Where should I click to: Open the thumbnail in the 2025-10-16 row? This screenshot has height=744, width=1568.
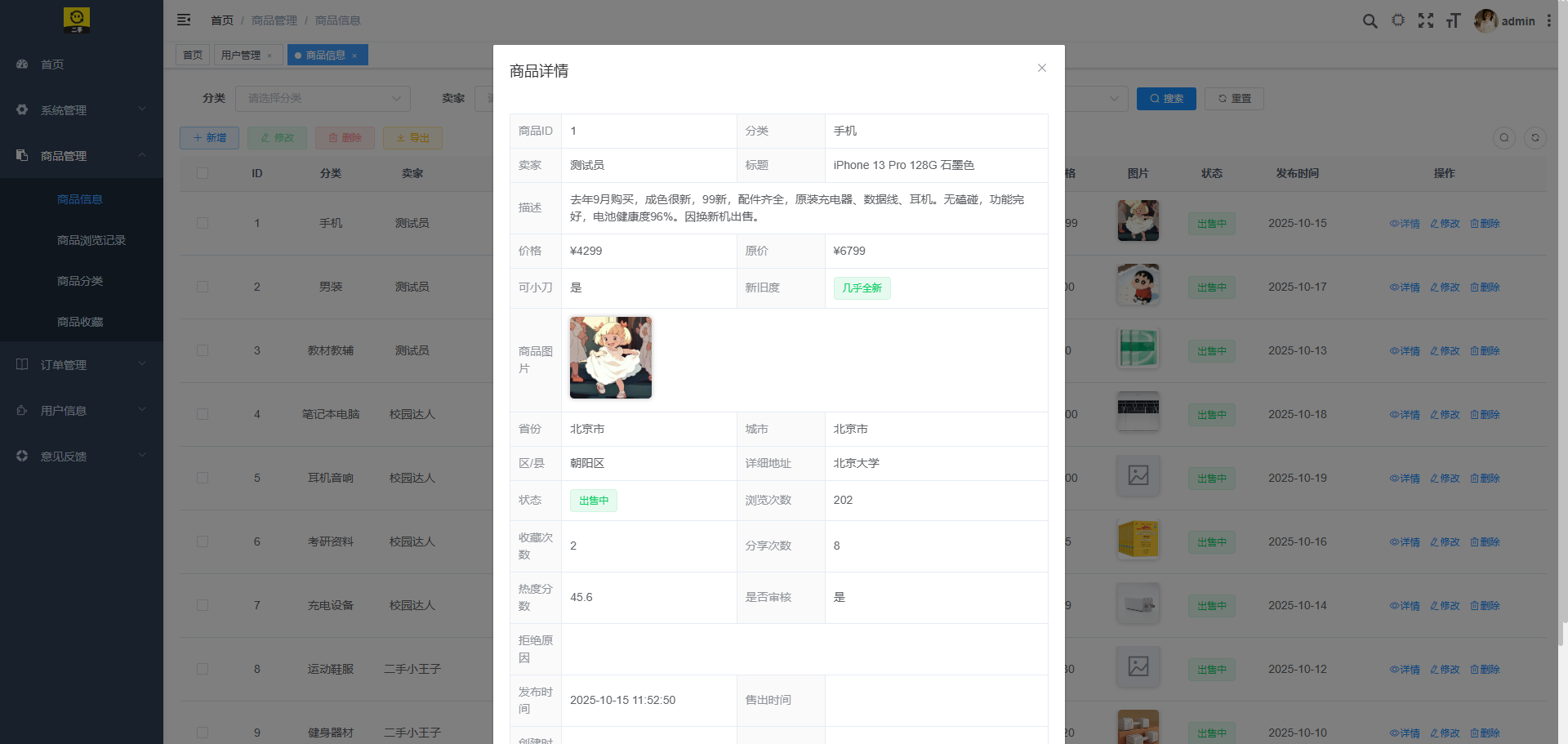[1138, 539]
